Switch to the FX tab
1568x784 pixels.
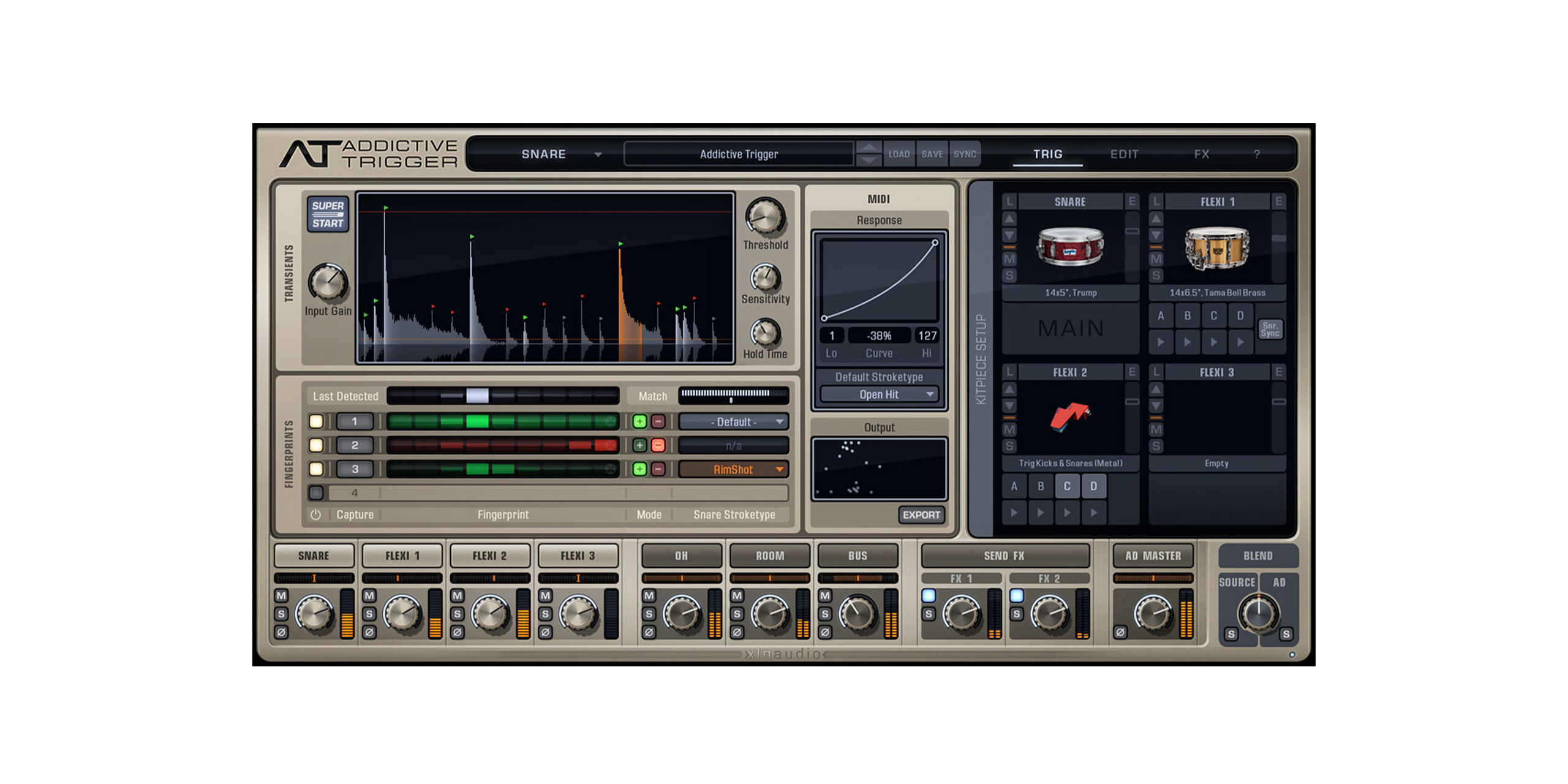pyautogui.click(x=1201, y=154)
